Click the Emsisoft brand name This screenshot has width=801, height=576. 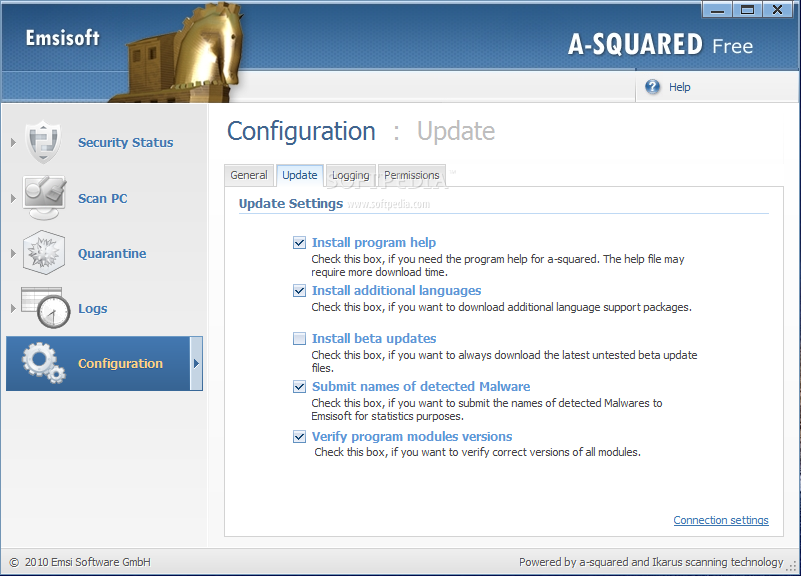(x=62, y=38)
